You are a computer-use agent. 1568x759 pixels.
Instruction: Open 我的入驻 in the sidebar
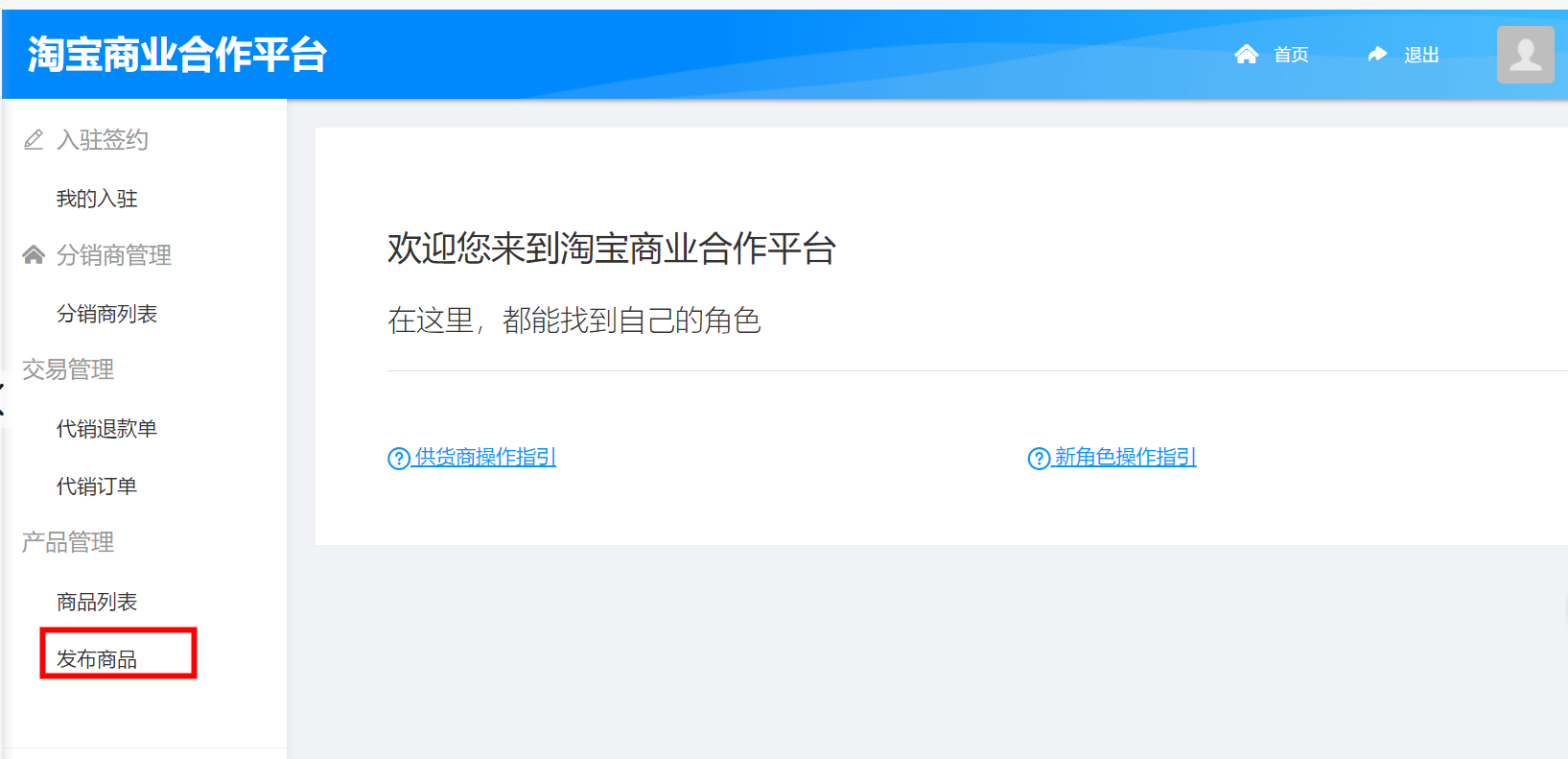click(97, 199)
